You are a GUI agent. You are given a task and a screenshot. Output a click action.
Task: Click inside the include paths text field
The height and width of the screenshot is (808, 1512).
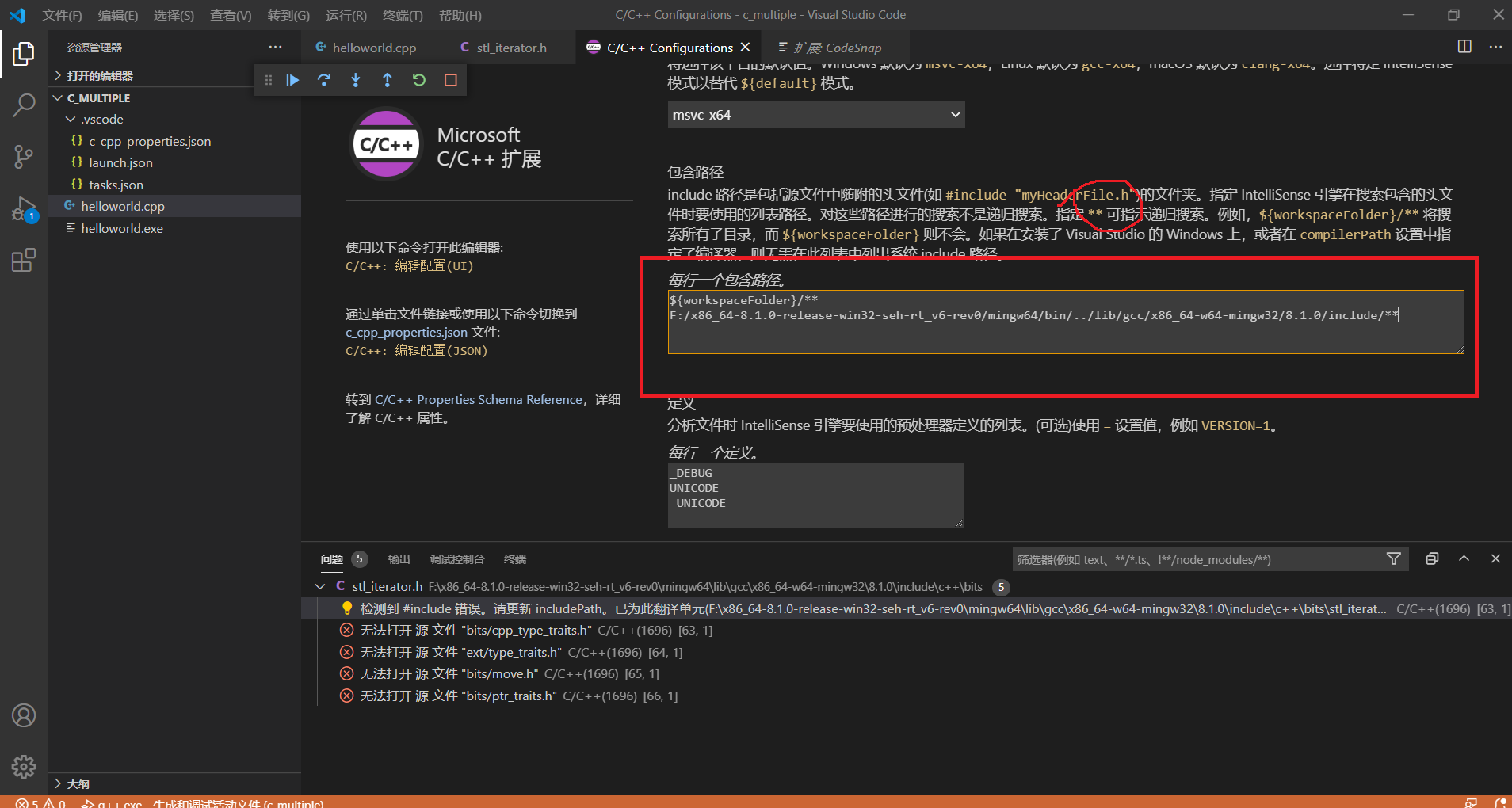[1062, 322]
